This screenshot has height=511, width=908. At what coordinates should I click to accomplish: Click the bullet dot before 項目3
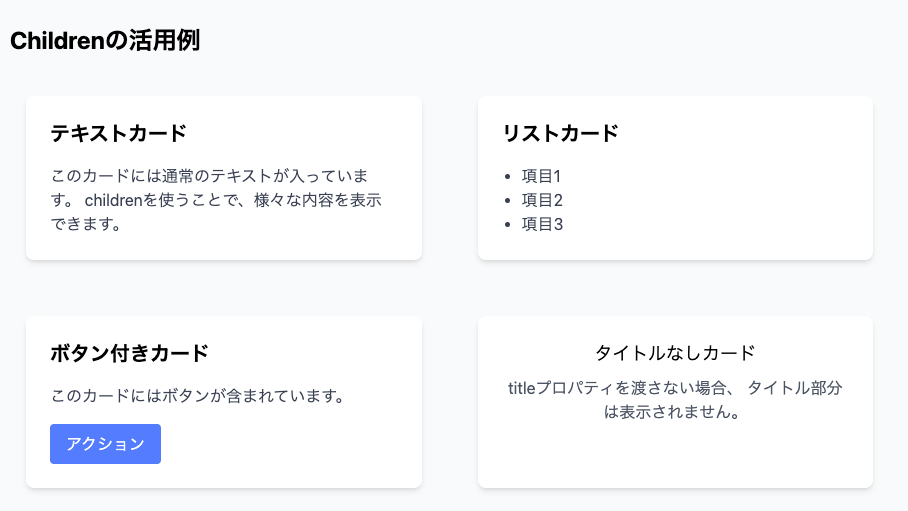tap(510, 225)
